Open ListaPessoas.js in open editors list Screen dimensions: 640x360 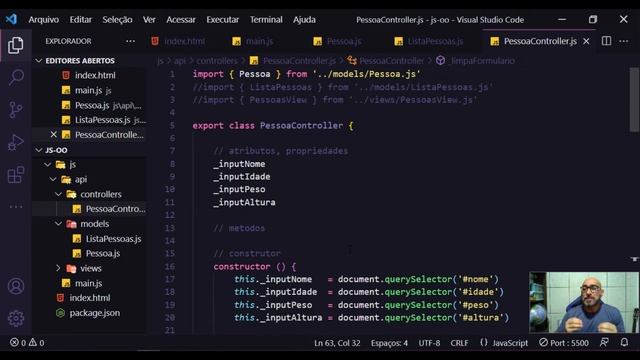(x=89, y=120)
